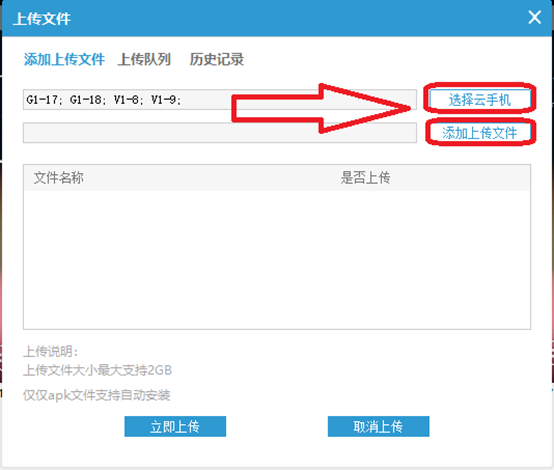Image resolution: width=554 pixels, height=470 pixels.
Task: Open the 历史记录 tab
Action: click(x=217, y=59)
